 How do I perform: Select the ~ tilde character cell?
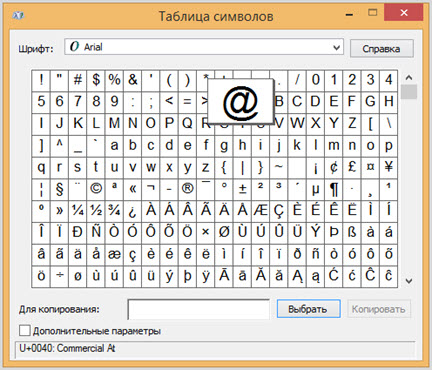[279, 167]
